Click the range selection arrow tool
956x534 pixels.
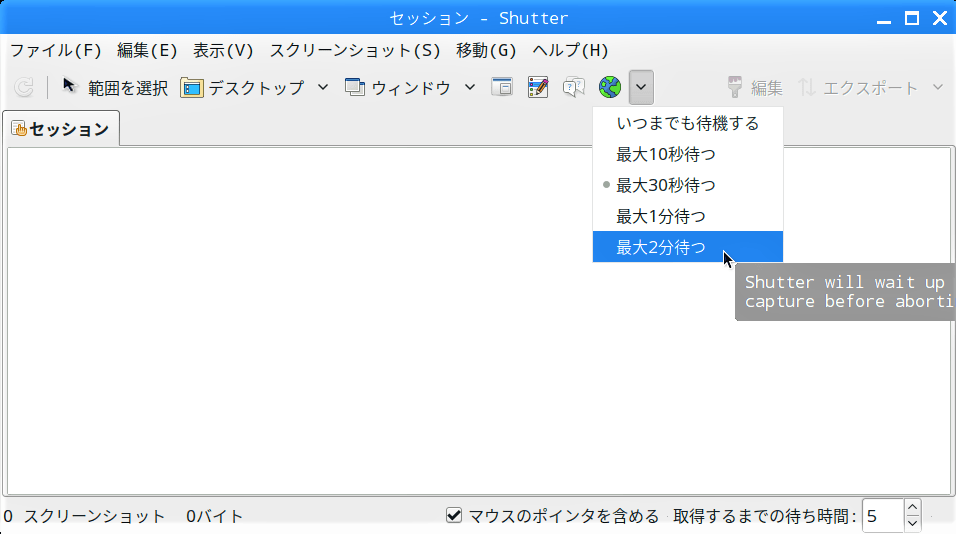click(70, 87)
